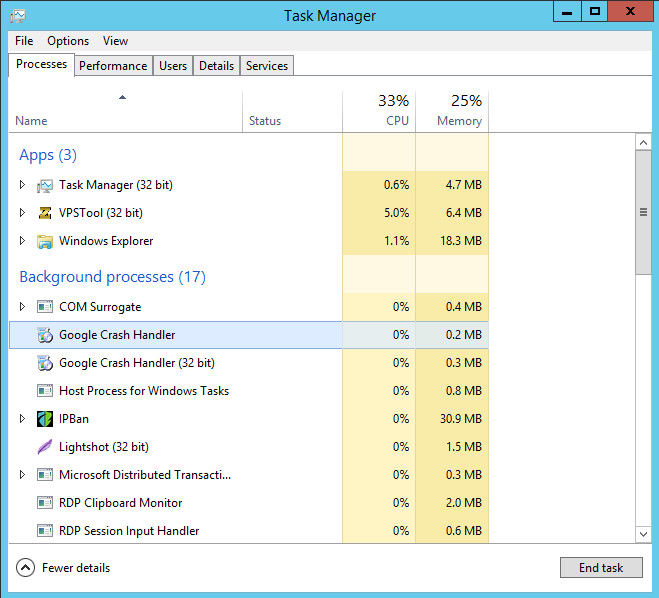Open the Services tab
This screenshot has height=598, width=659.
267,66
